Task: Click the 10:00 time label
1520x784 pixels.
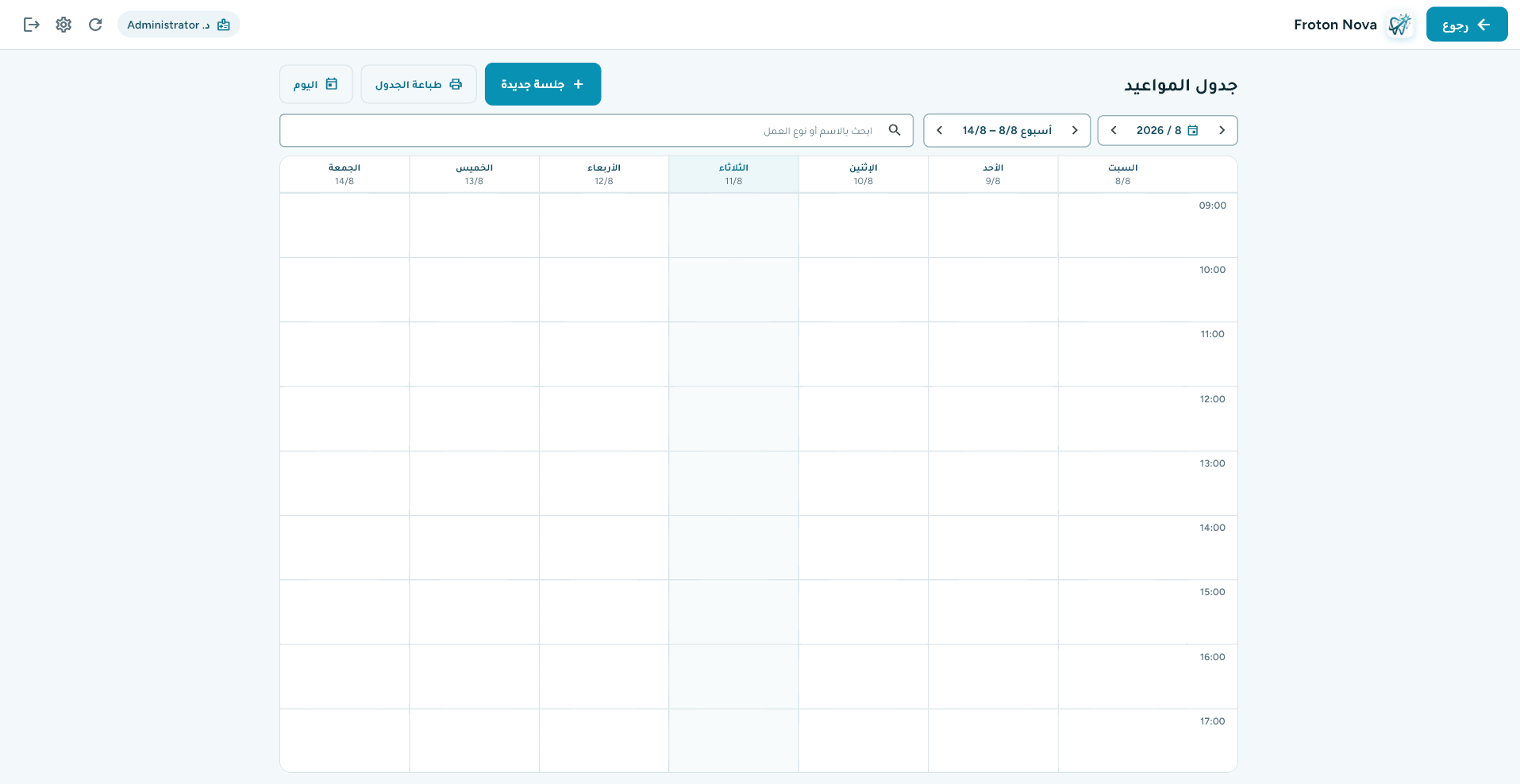Action: pyautogui.click(x=1212, y=270)
